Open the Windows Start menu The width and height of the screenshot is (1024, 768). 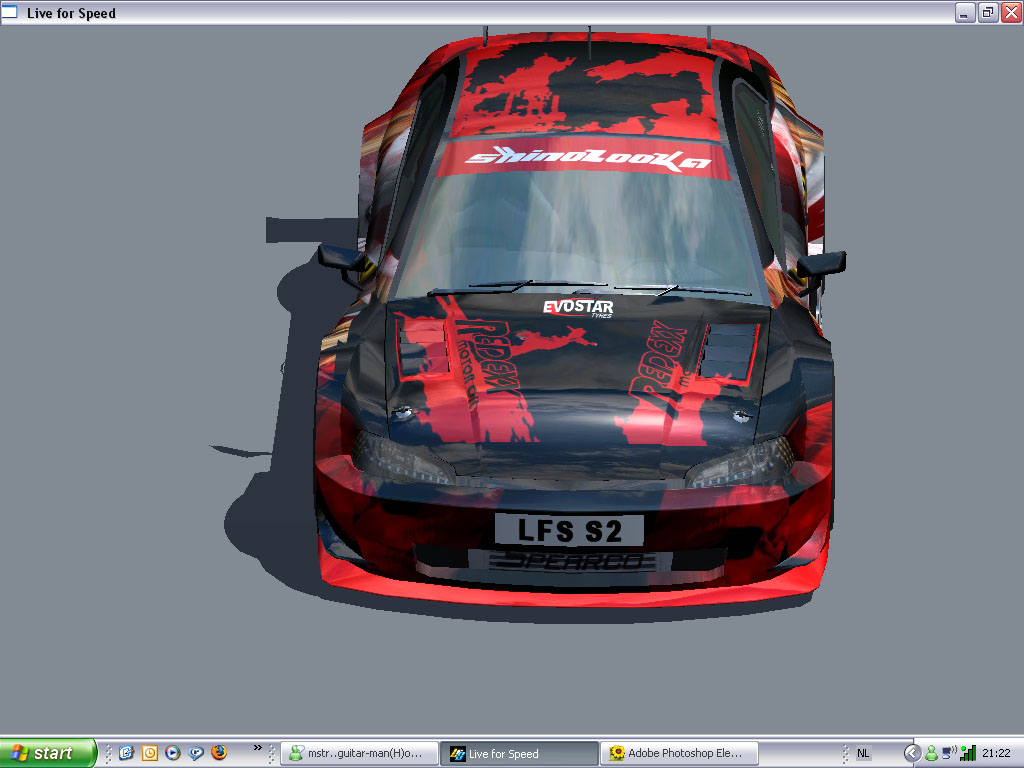click(48, 753)
